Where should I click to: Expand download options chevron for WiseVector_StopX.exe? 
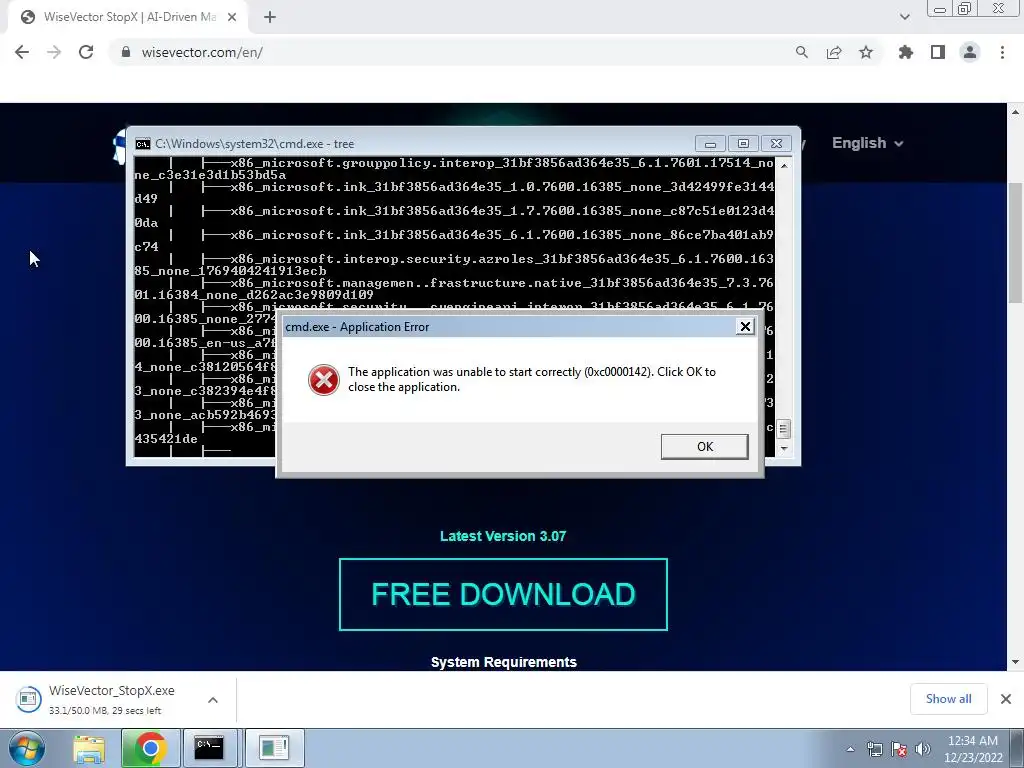pos(213,700)
